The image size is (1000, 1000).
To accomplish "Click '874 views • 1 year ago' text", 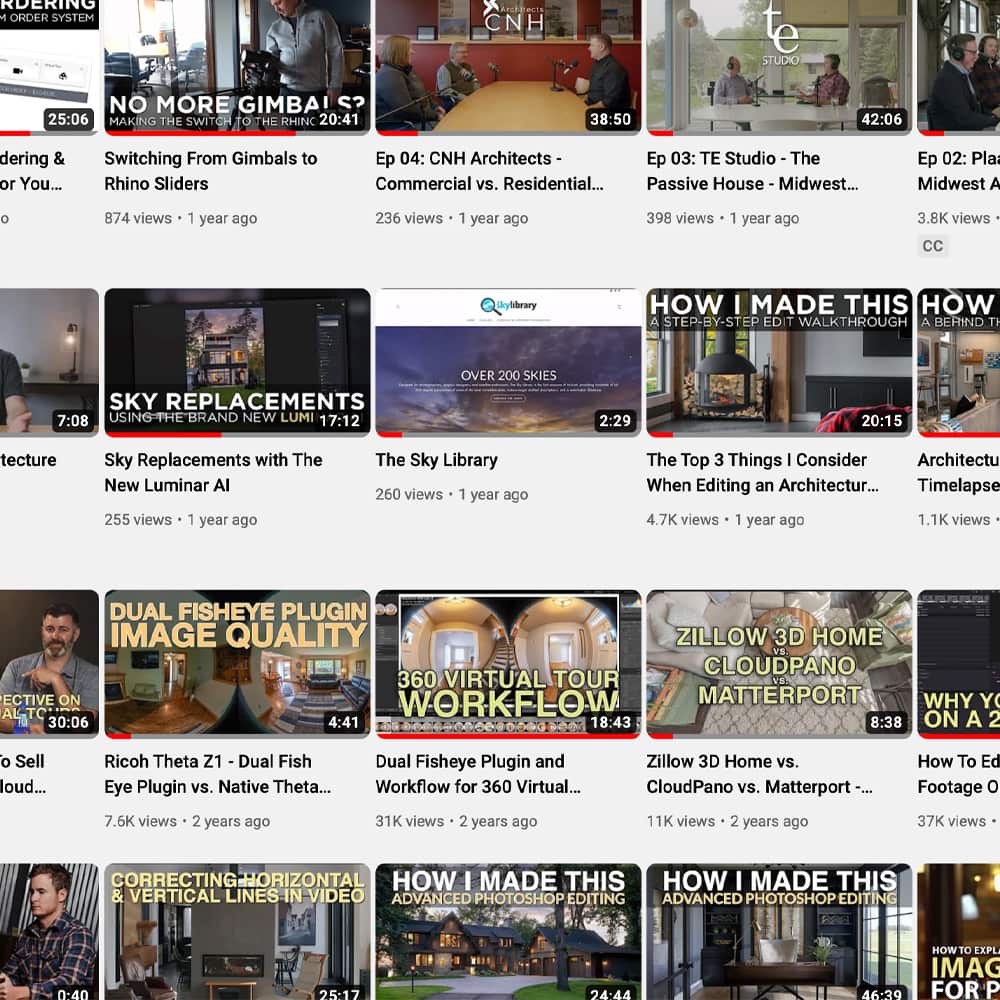I will click(181, 218).
